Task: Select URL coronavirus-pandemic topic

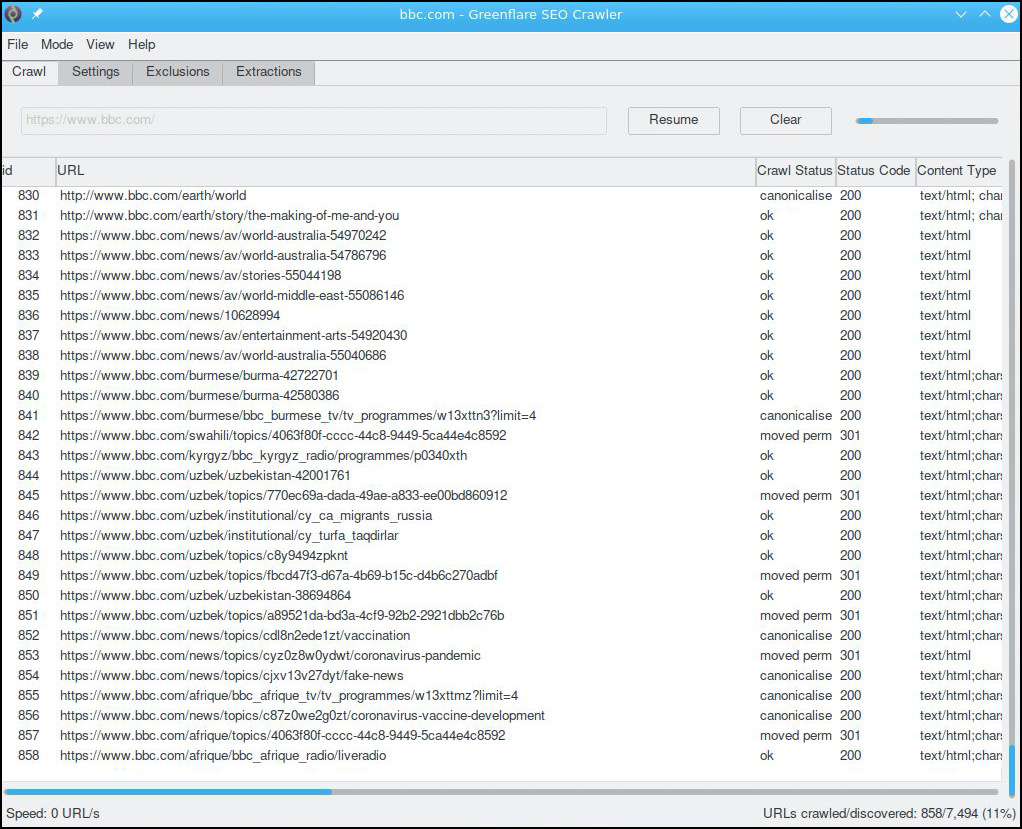Action: click(270, 655)
